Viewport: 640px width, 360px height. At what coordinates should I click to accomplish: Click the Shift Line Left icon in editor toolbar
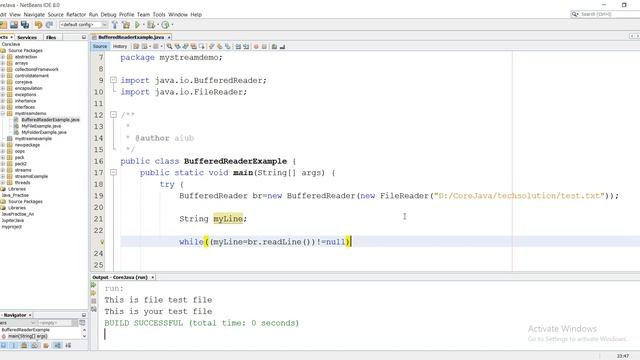(x=238, y=47)
